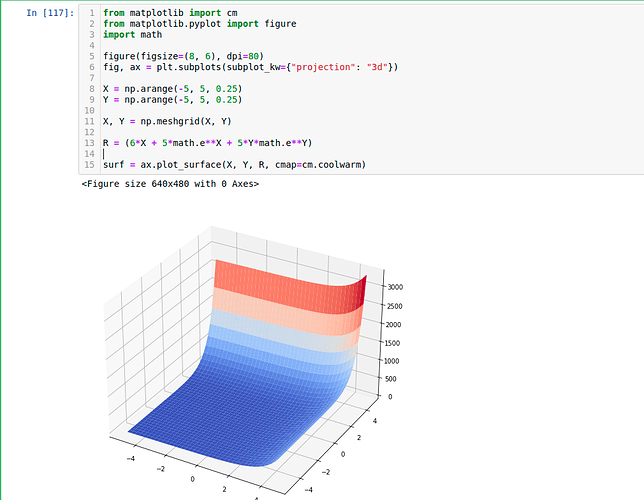Place cursor in empty line 14 of code

(x=200, y=153)
